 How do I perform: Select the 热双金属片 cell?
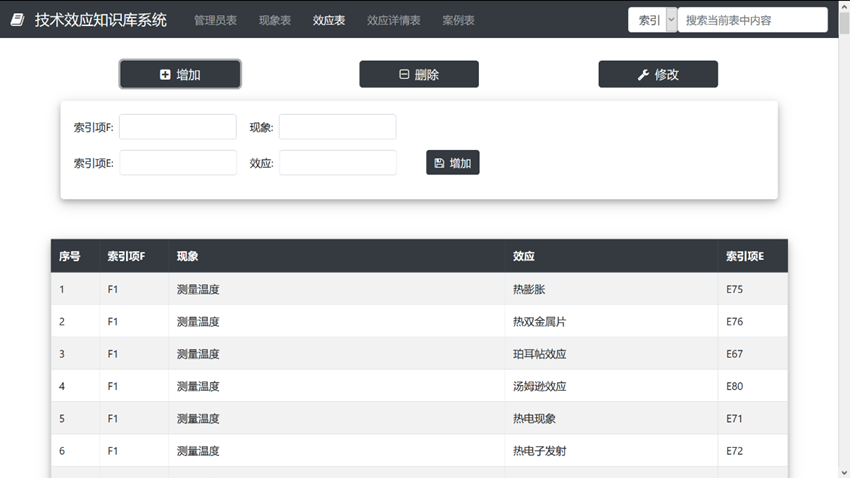(x=611, y=321)
